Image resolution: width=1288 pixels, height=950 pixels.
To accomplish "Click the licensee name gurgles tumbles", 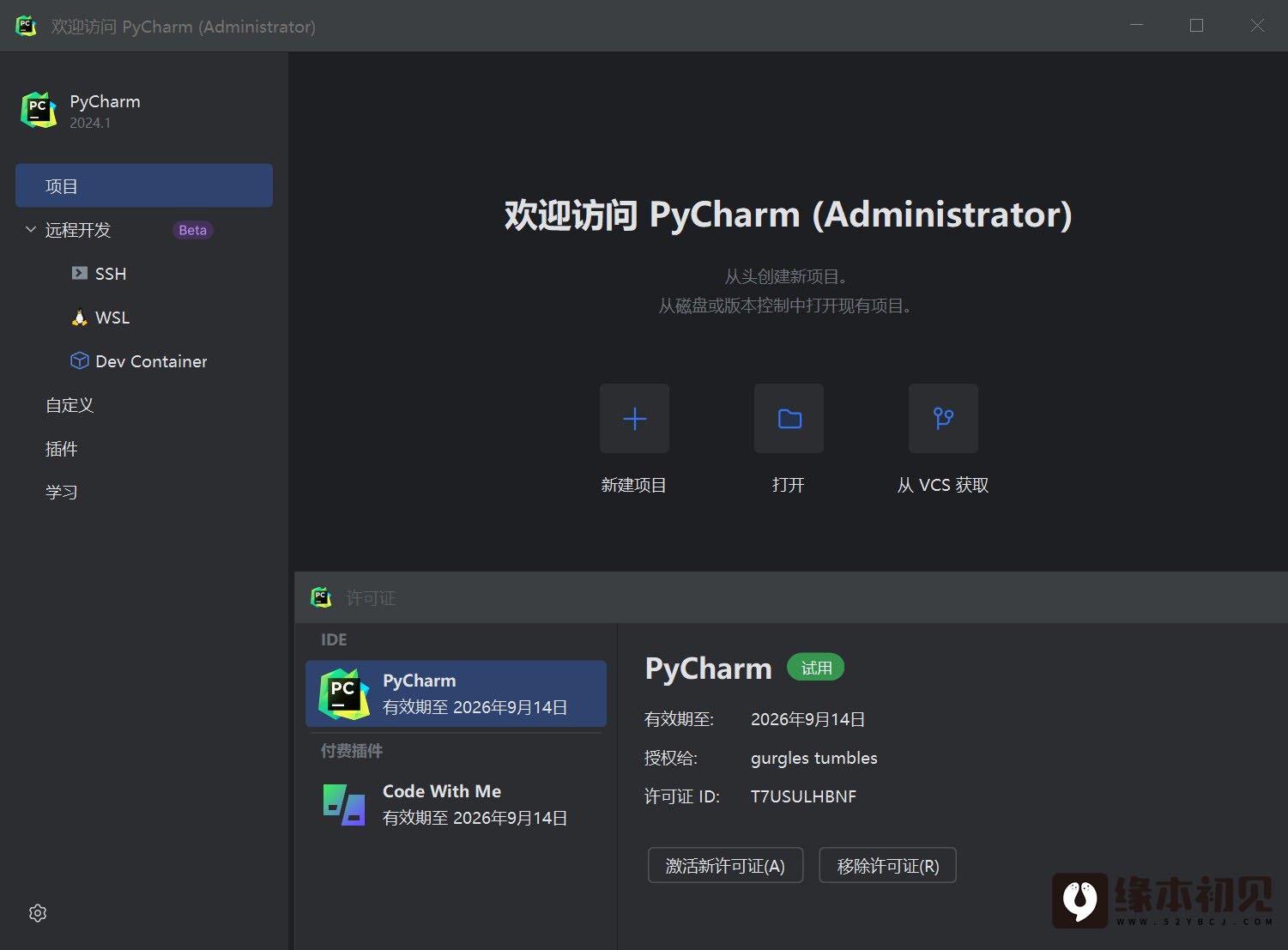I will pos(813,758).
